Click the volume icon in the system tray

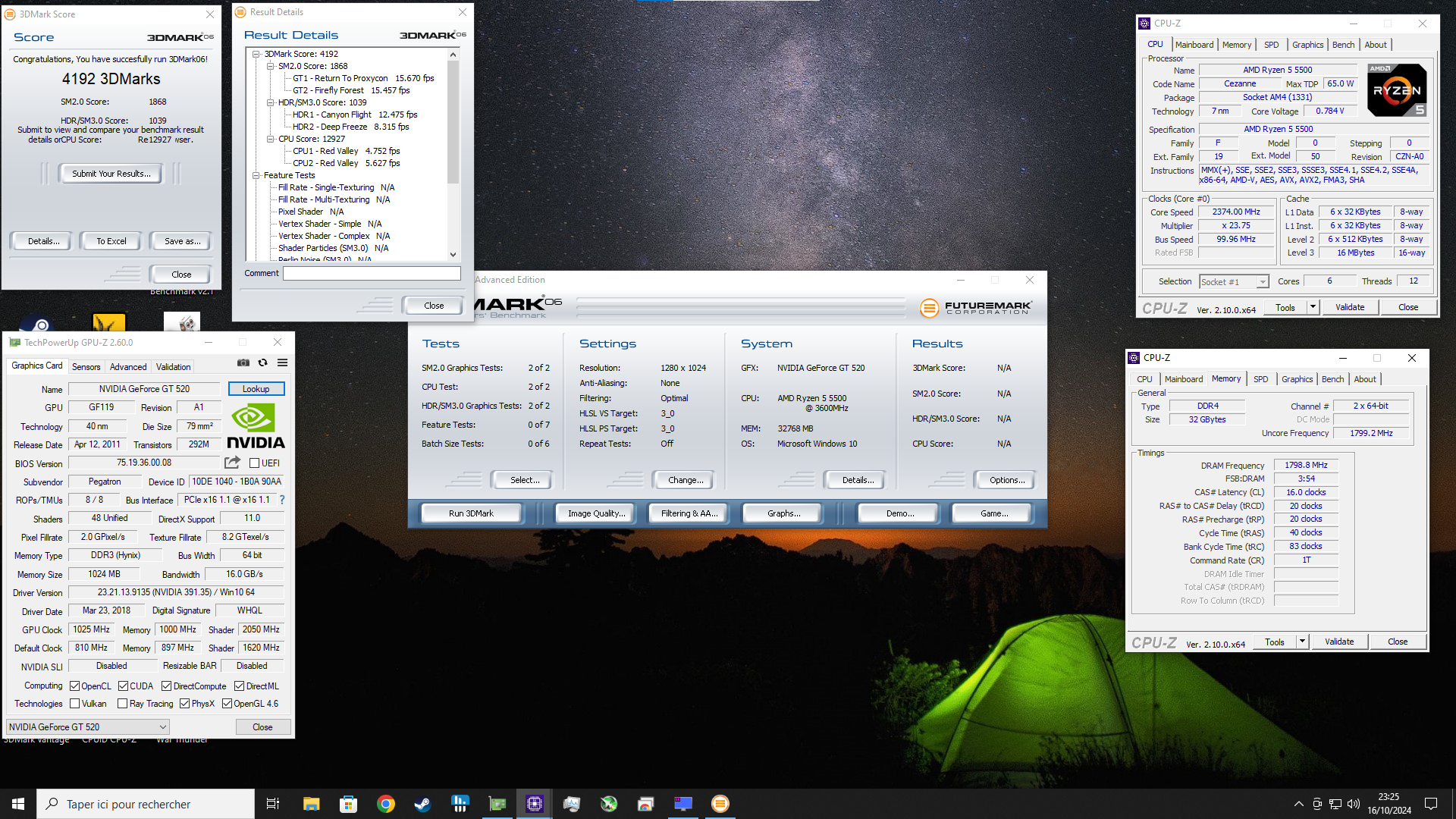click(x=1354, y=804)
